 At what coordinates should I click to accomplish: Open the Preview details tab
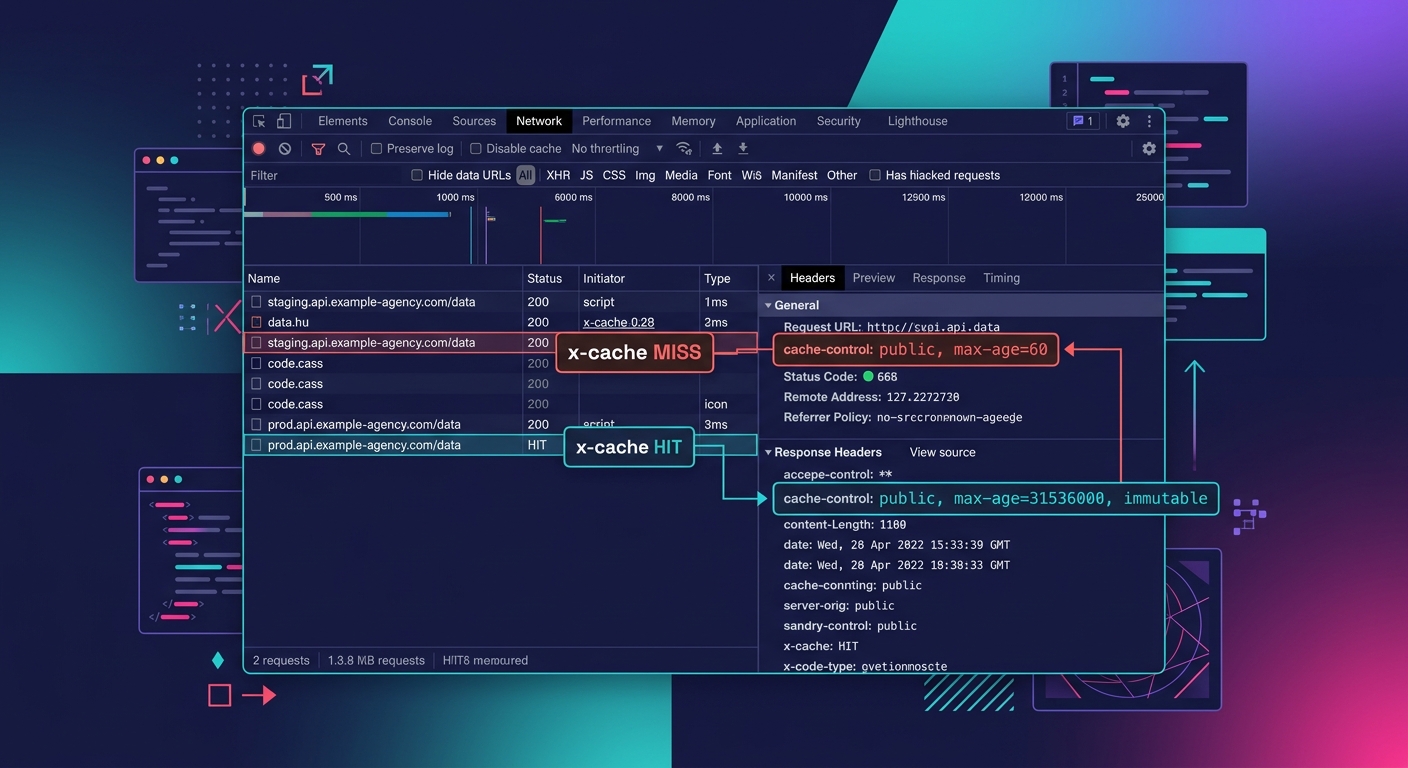pyautogui.click(x=874, y=278)
